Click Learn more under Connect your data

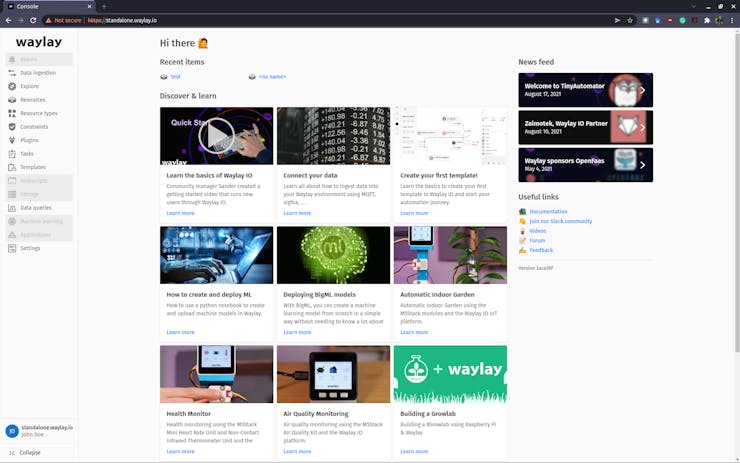click(x=297, y=213)
